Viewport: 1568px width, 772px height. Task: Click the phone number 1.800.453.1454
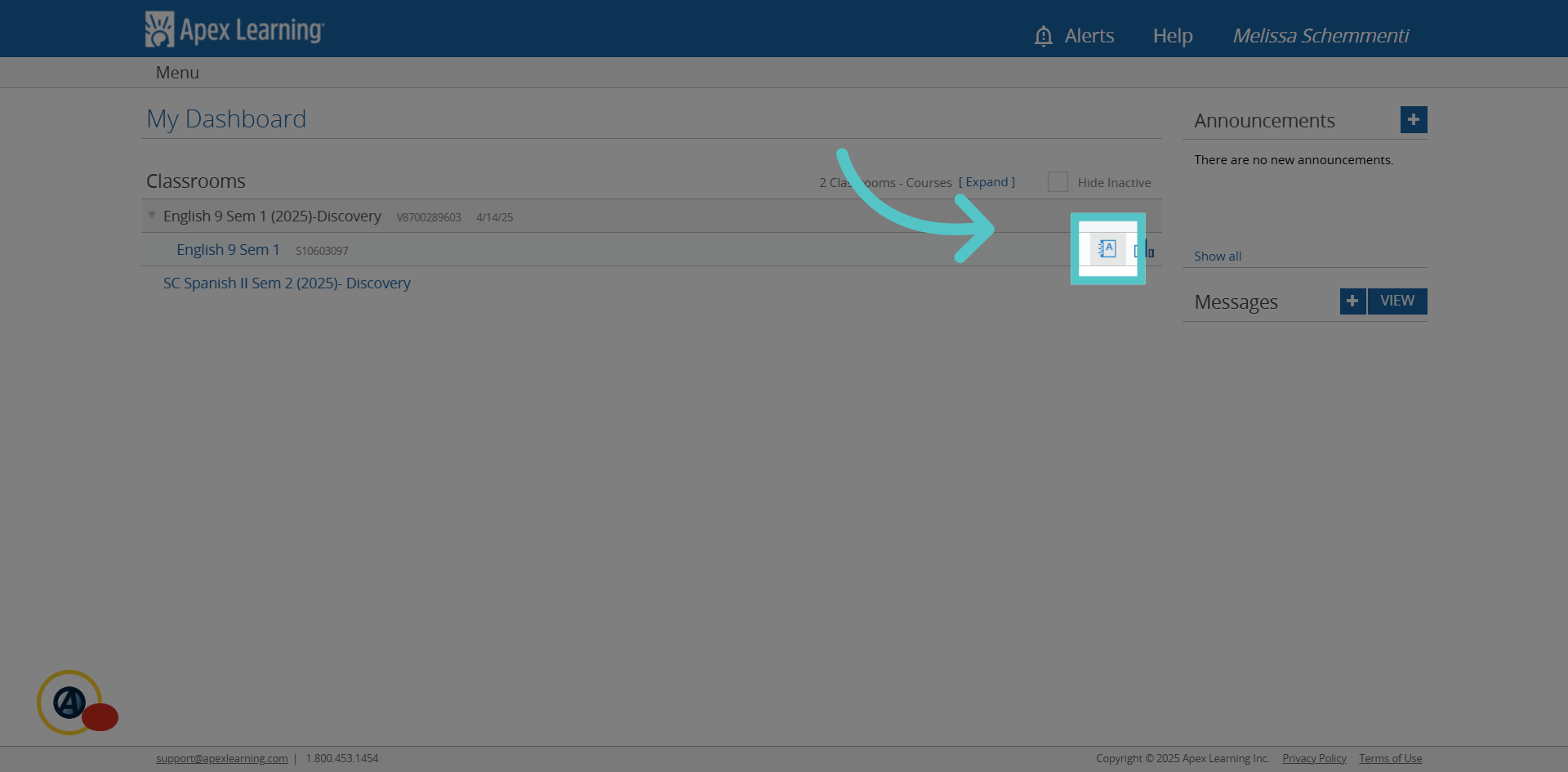(x=342, y=758)
